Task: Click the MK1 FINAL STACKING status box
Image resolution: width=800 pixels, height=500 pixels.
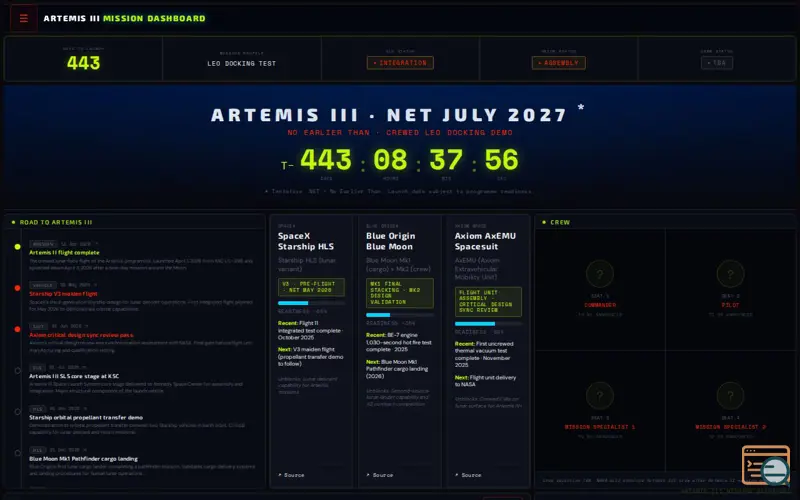Action: tap(399, 293)
